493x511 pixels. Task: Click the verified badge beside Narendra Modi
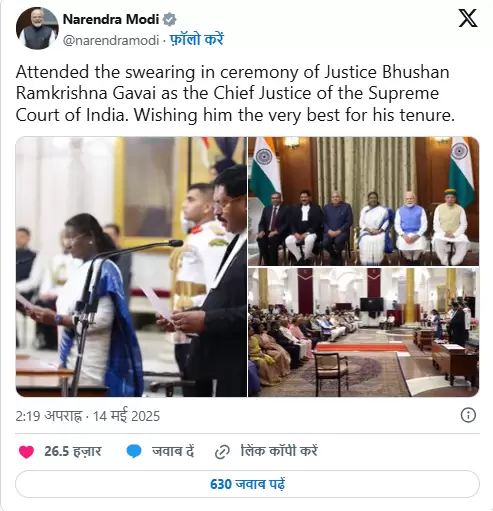[x=169, y=19]
